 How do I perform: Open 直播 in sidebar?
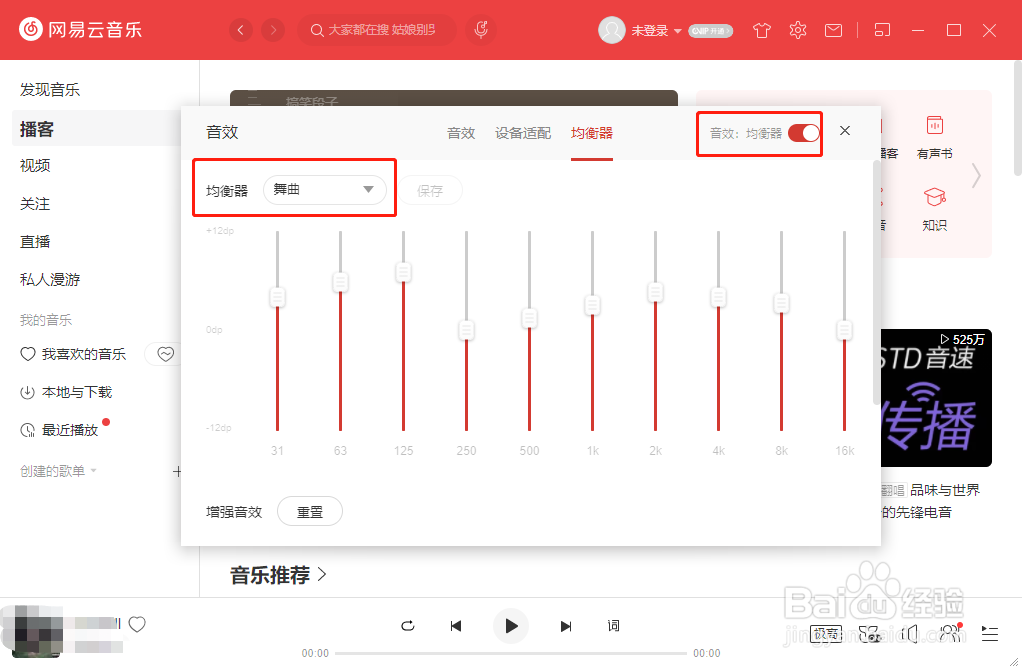click(x=35, y=242)
